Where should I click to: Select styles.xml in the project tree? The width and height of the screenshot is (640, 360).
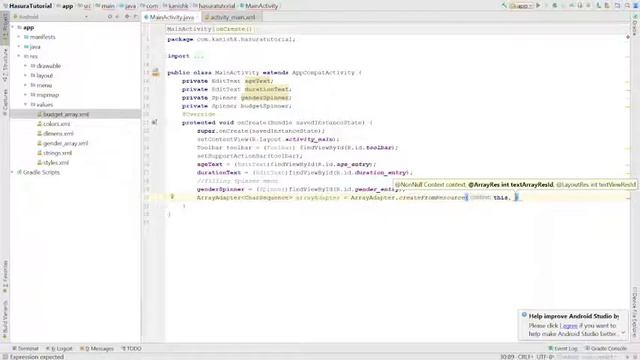pos(56,162)
